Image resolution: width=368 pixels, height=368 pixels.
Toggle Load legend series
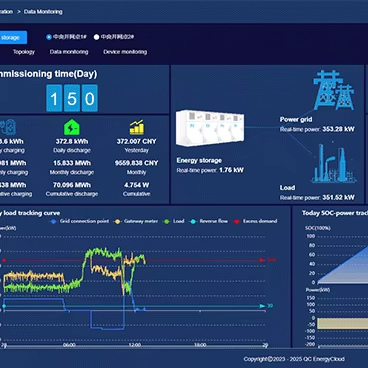(174, 221)
